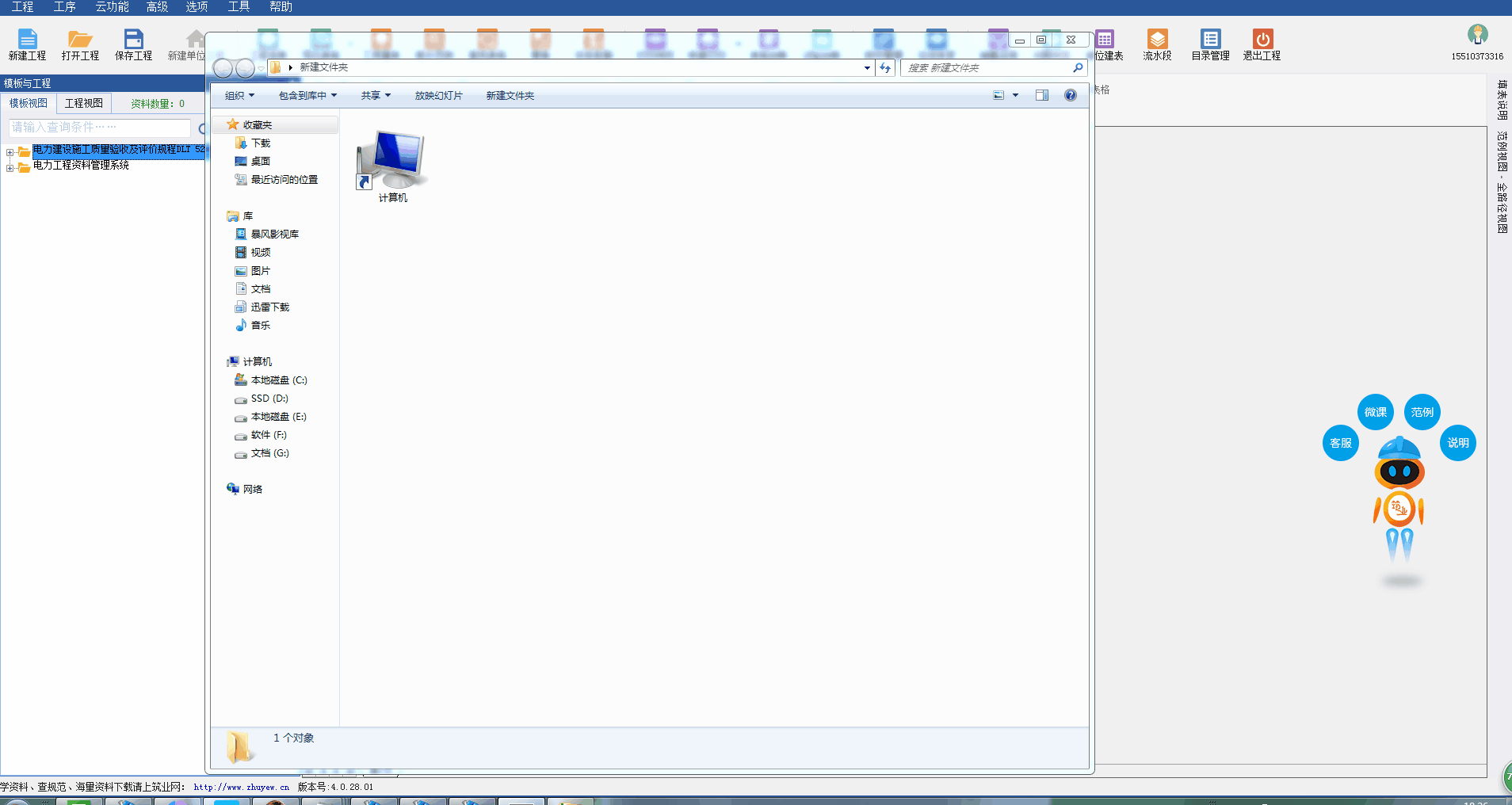Click the 新建文件夹 button in explorer toolbar
The height and width of the screenshot is (805, 1512).
pyautogui.click(x=510, y=96)
